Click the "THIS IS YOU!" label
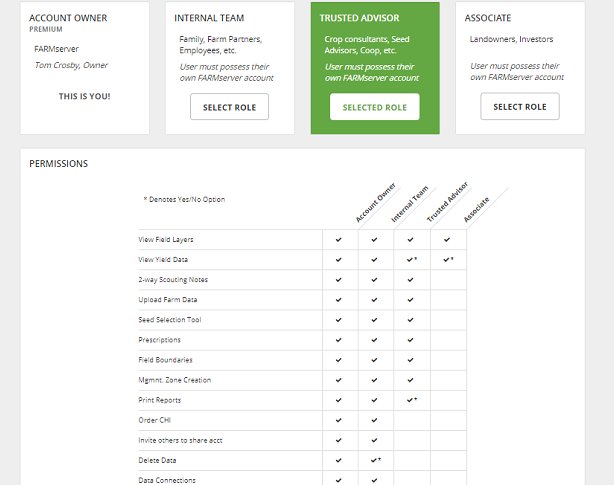The image size is (614, 485). (x=85, y=96)
